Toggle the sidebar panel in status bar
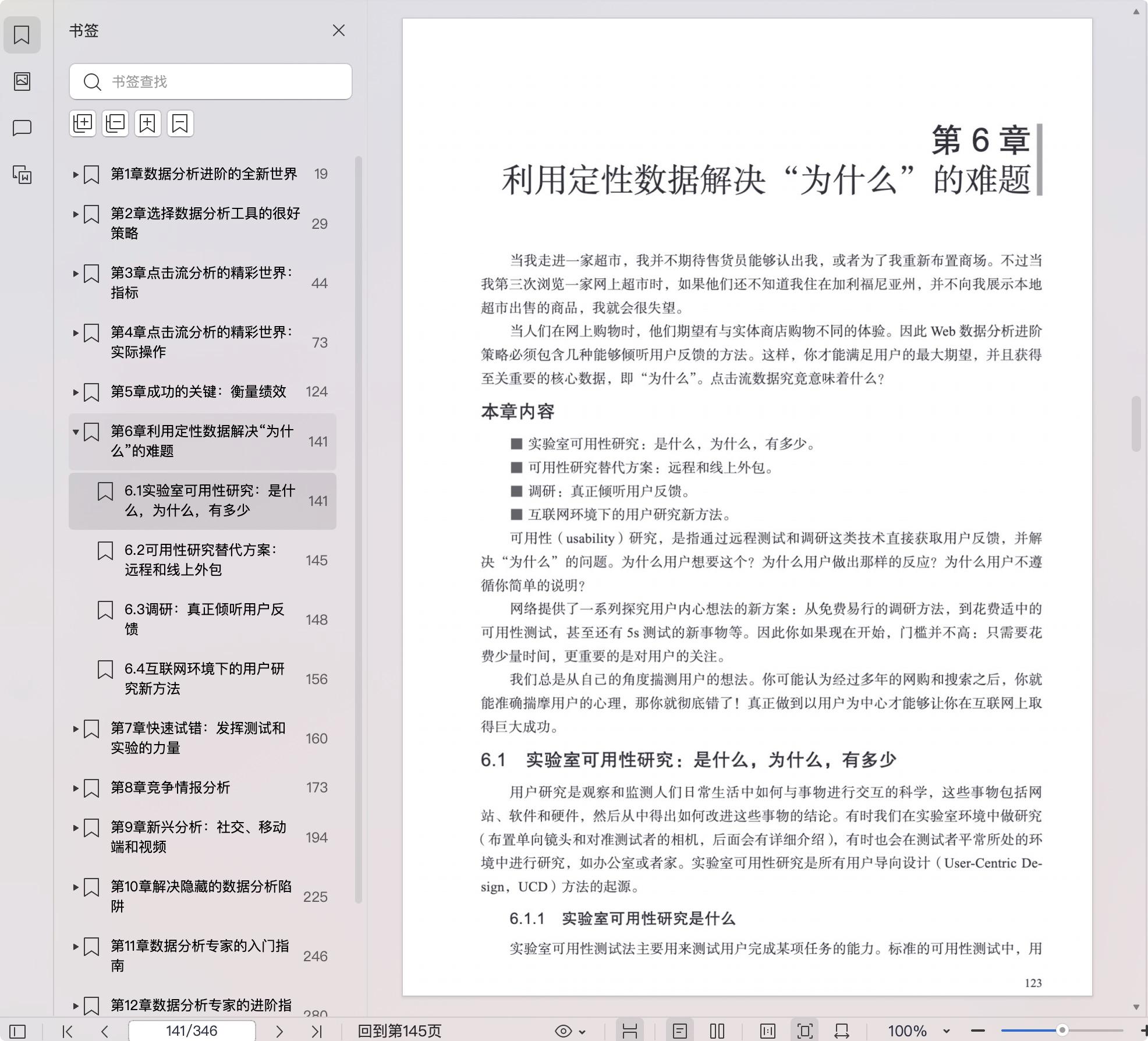 (x=17, y=1031)
